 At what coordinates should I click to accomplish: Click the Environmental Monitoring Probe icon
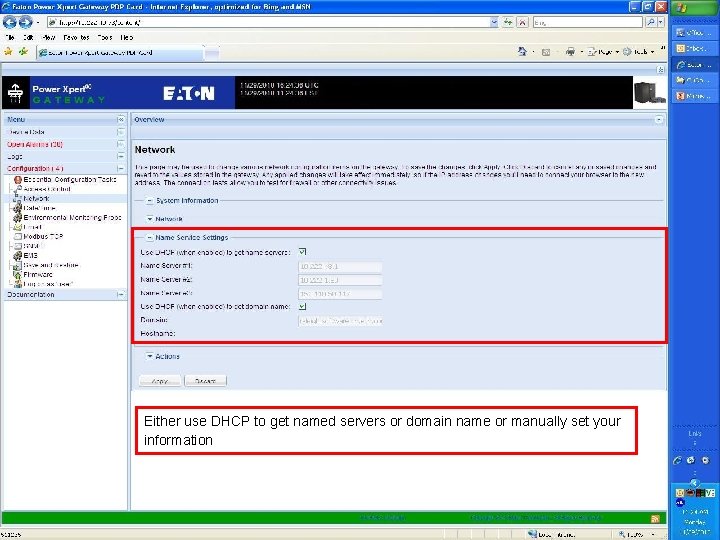tap(17, 218)
